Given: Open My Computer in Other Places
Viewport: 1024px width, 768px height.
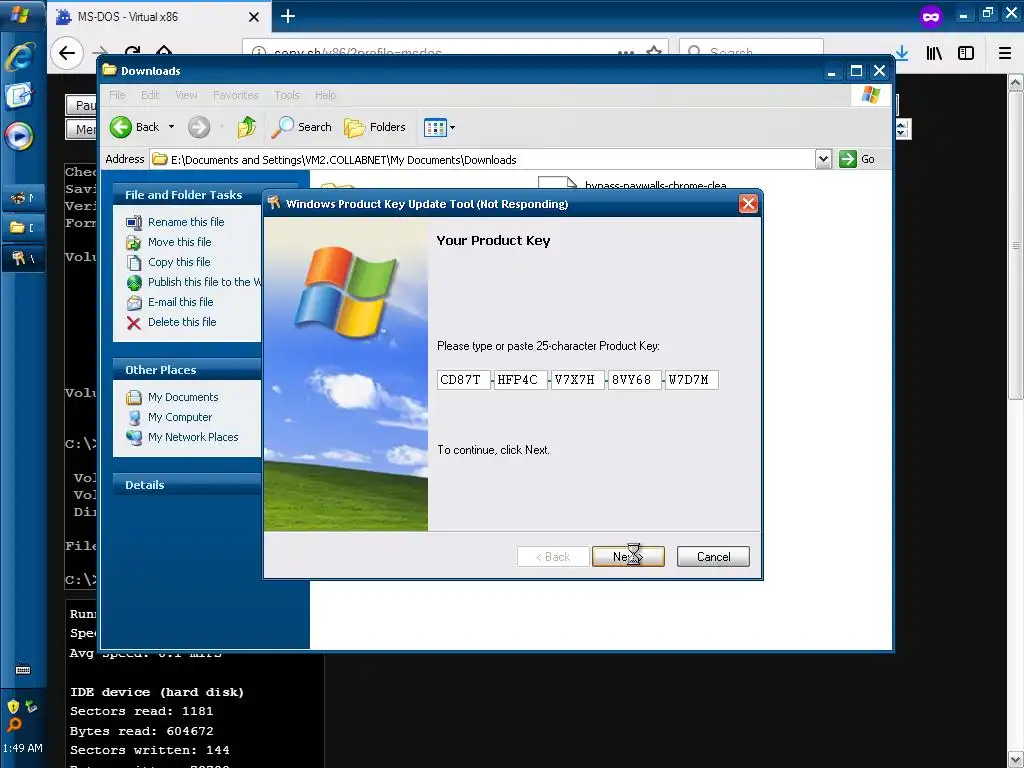Looking at the screenshot, I should click(180, 417).
